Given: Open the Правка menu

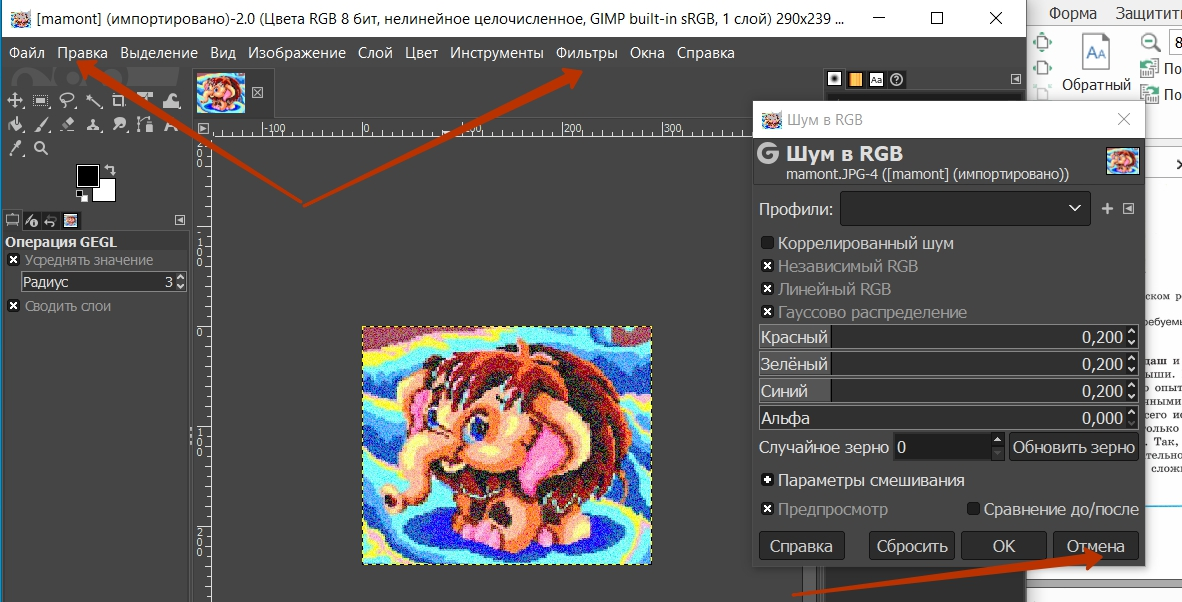Looking at the screenshot, I should coord(82,53).
